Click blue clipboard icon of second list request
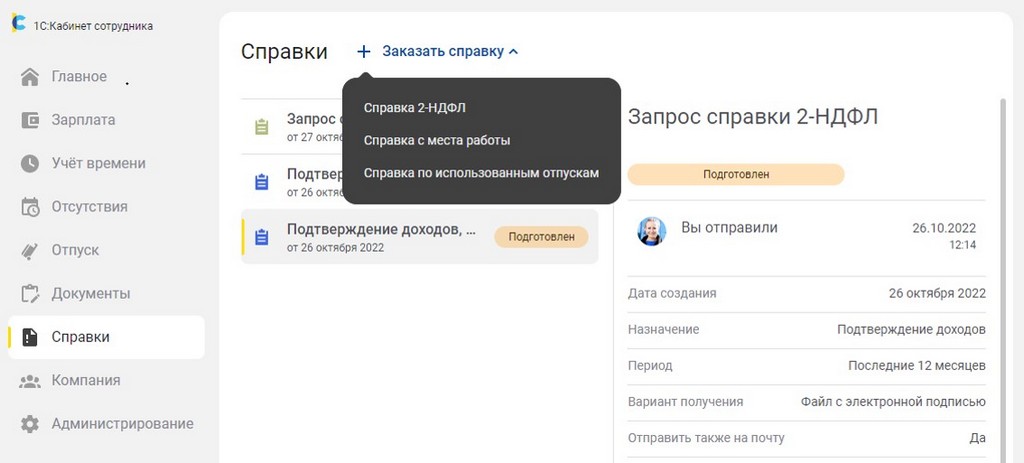The height and width of the screenshot is (463, 1024). click(261, 182)
